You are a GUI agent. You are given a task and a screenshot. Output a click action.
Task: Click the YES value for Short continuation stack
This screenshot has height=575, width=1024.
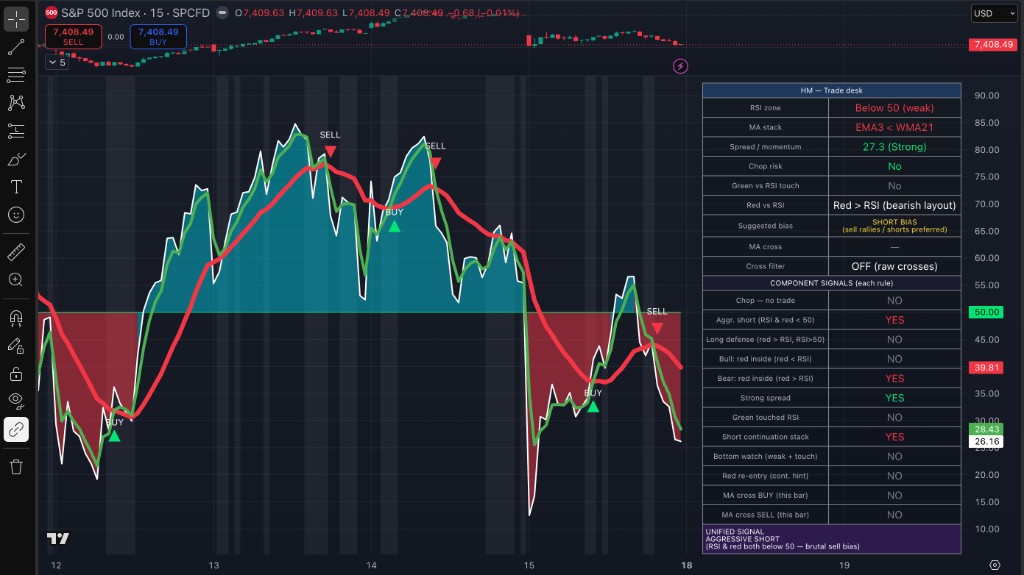[x=894, y=436]
